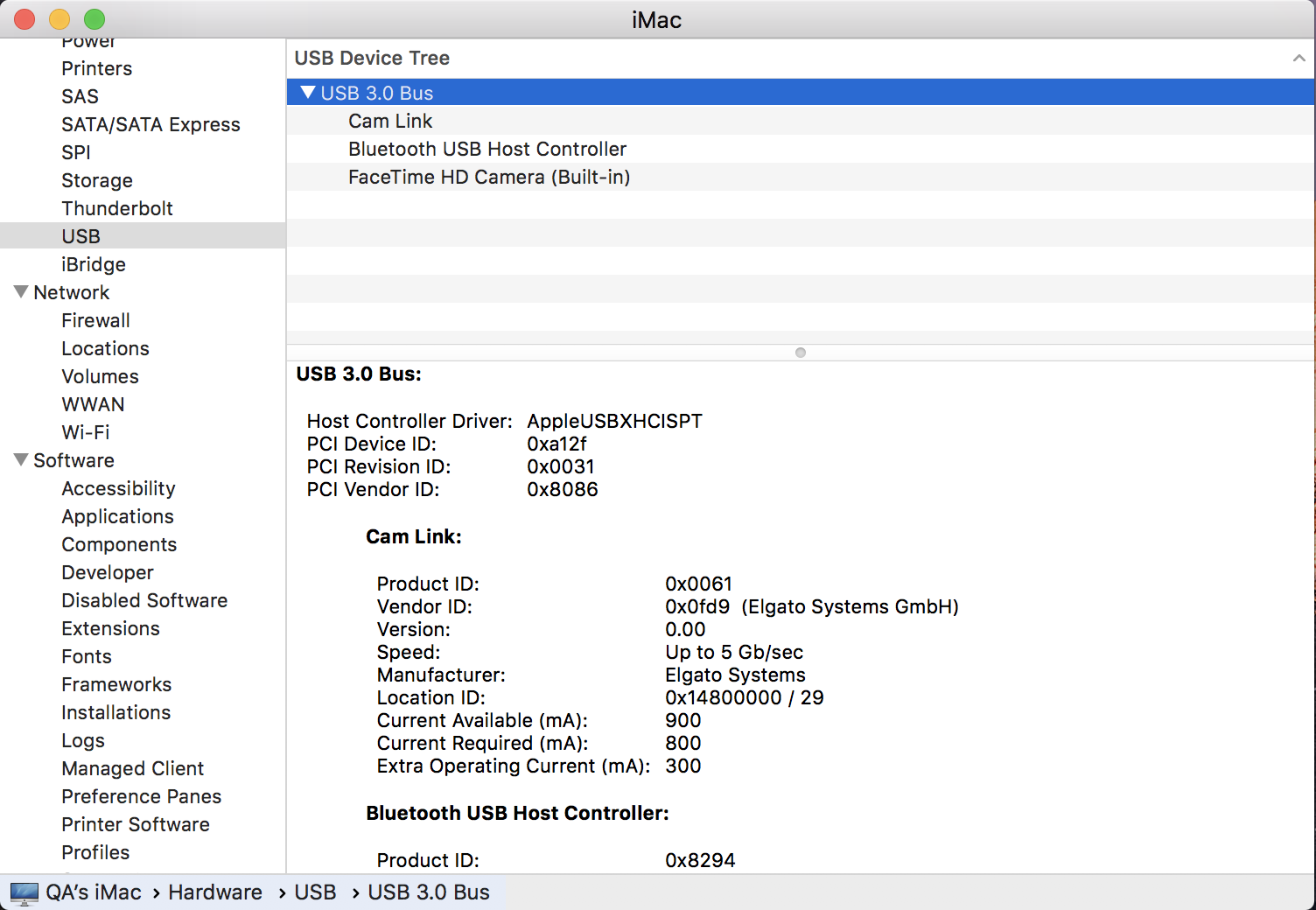
Task: Open Applications under Software
Action: [117, 516]
